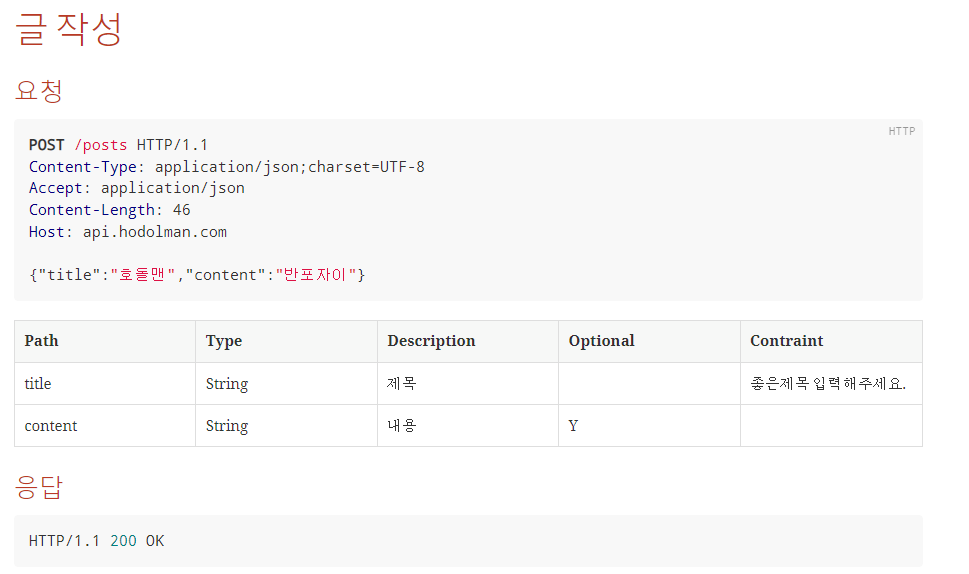Select the title row path cell
The height and width of the screenshot is (574, 969).
coord(105,384)
